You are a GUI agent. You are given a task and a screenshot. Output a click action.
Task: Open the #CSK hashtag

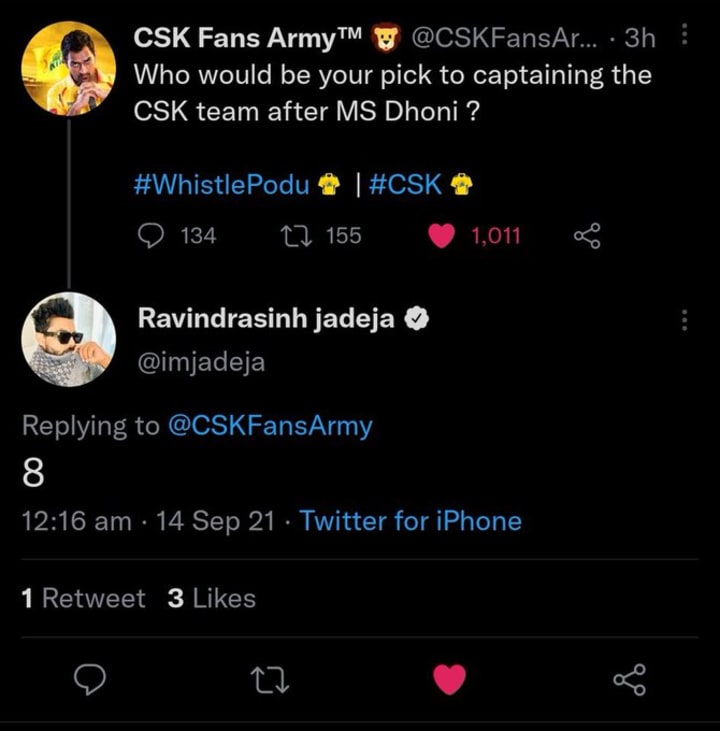[x=405, y=185]
